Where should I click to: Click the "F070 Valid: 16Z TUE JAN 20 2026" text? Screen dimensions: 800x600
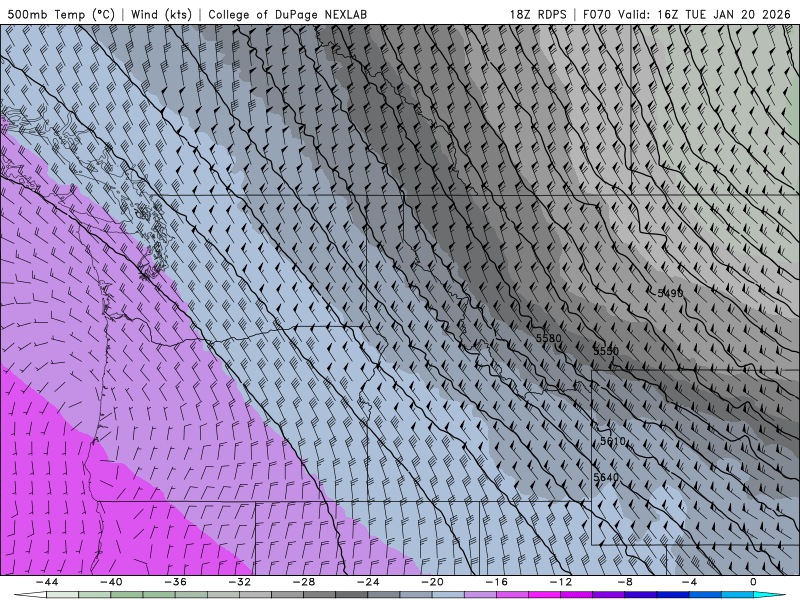pyautogui.click(x=686, y=14)
